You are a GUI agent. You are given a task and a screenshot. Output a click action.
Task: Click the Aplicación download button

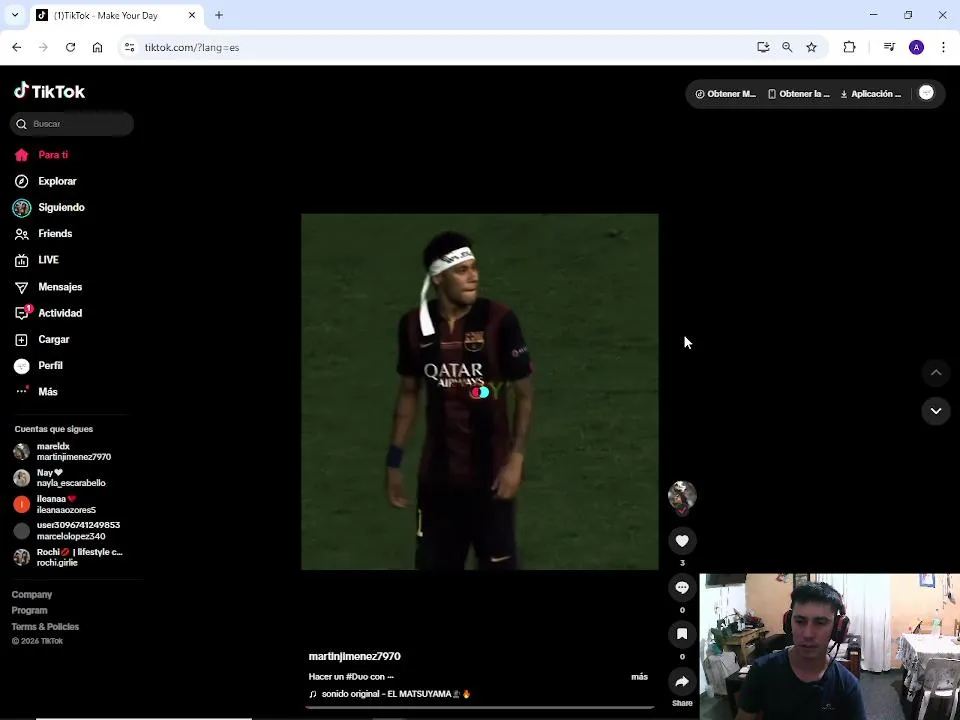(x=871, y=94)
